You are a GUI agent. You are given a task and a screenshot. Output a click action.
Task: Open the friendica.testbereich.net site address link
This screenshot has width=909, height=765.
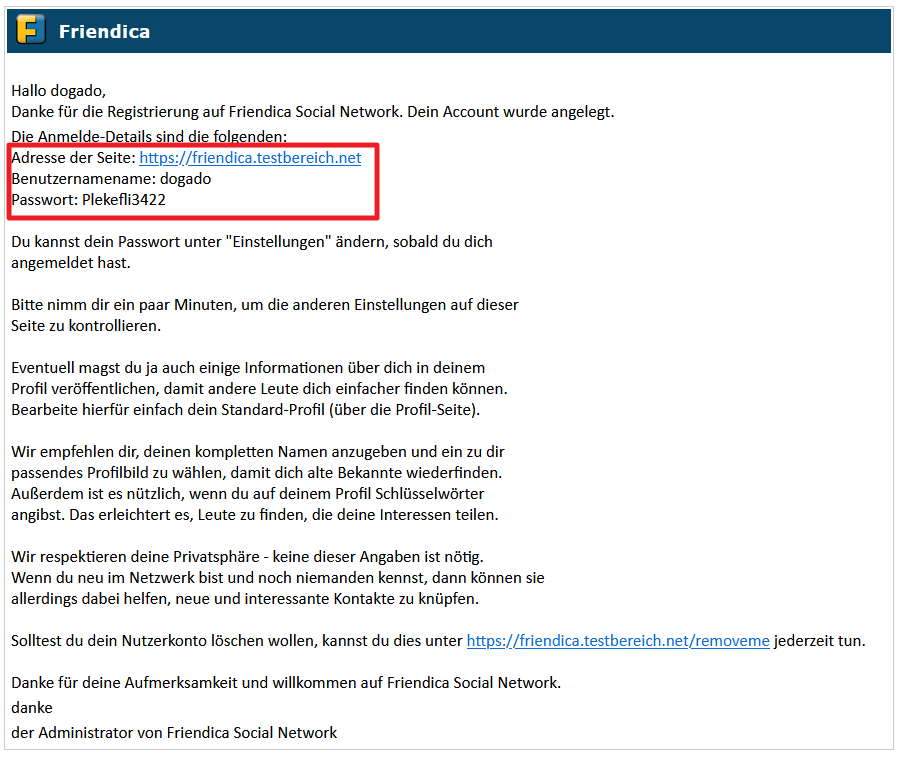tap(250, 158)
